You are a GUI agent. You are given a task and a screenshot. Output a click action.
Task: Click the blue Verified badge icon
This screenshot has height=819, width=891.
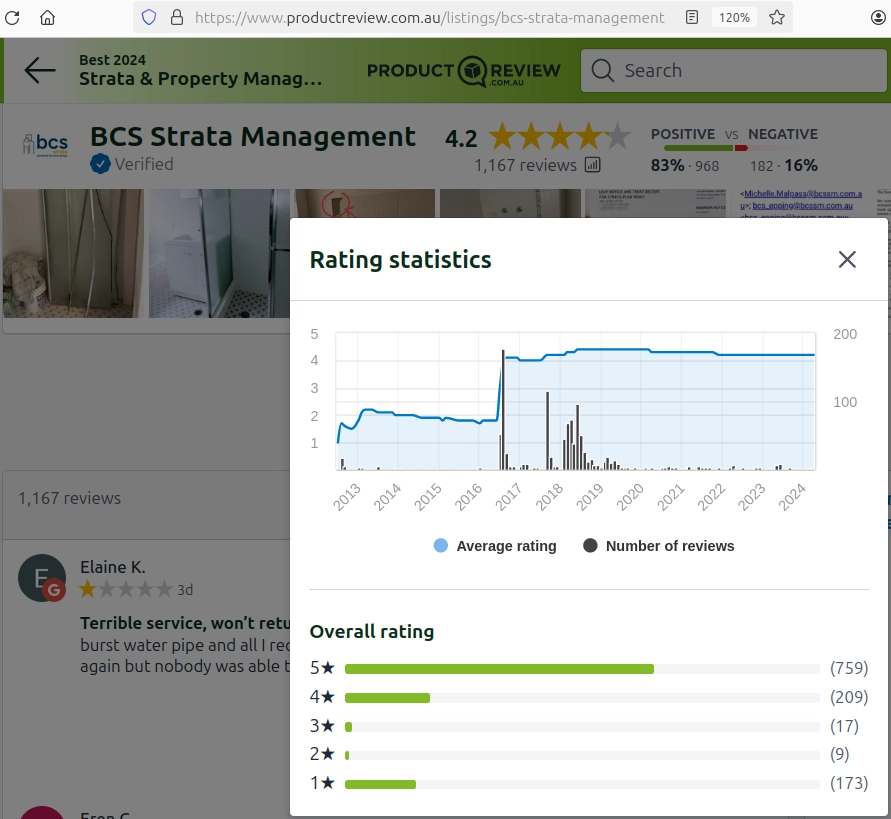(x=100, y=164)
